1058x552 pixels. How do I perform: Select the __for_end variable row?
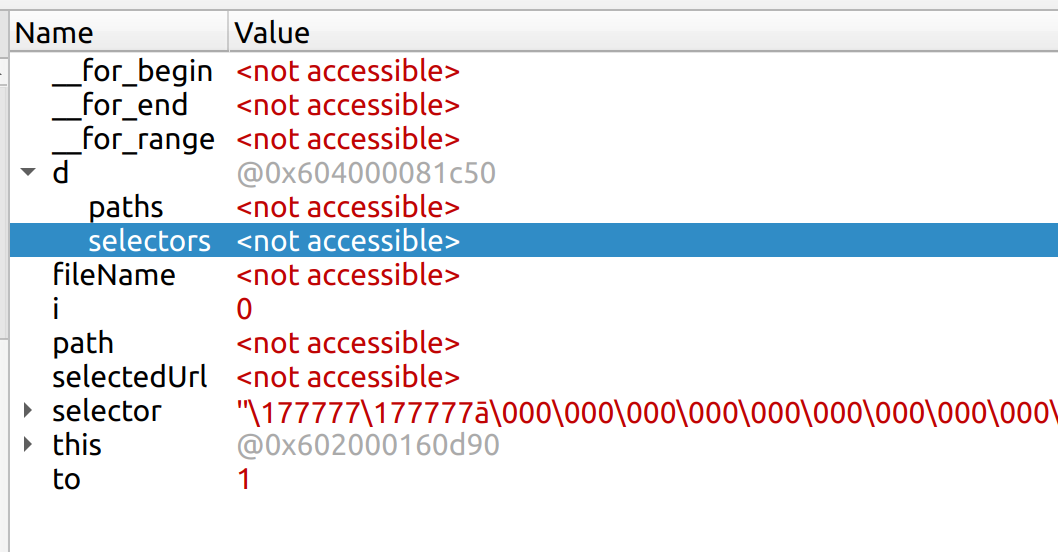(x=120, y=105)
